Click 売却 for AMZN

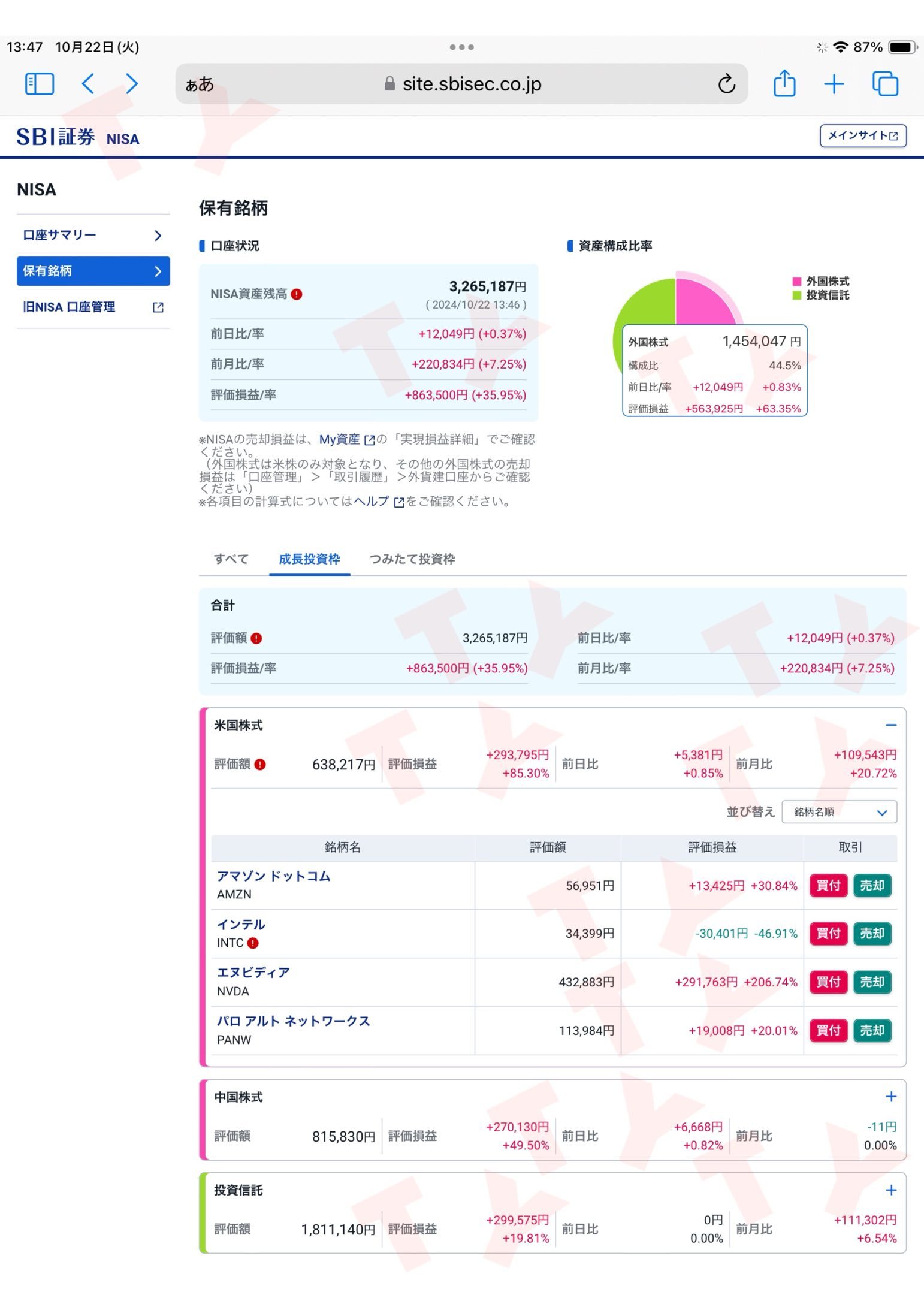coord(872,886)
